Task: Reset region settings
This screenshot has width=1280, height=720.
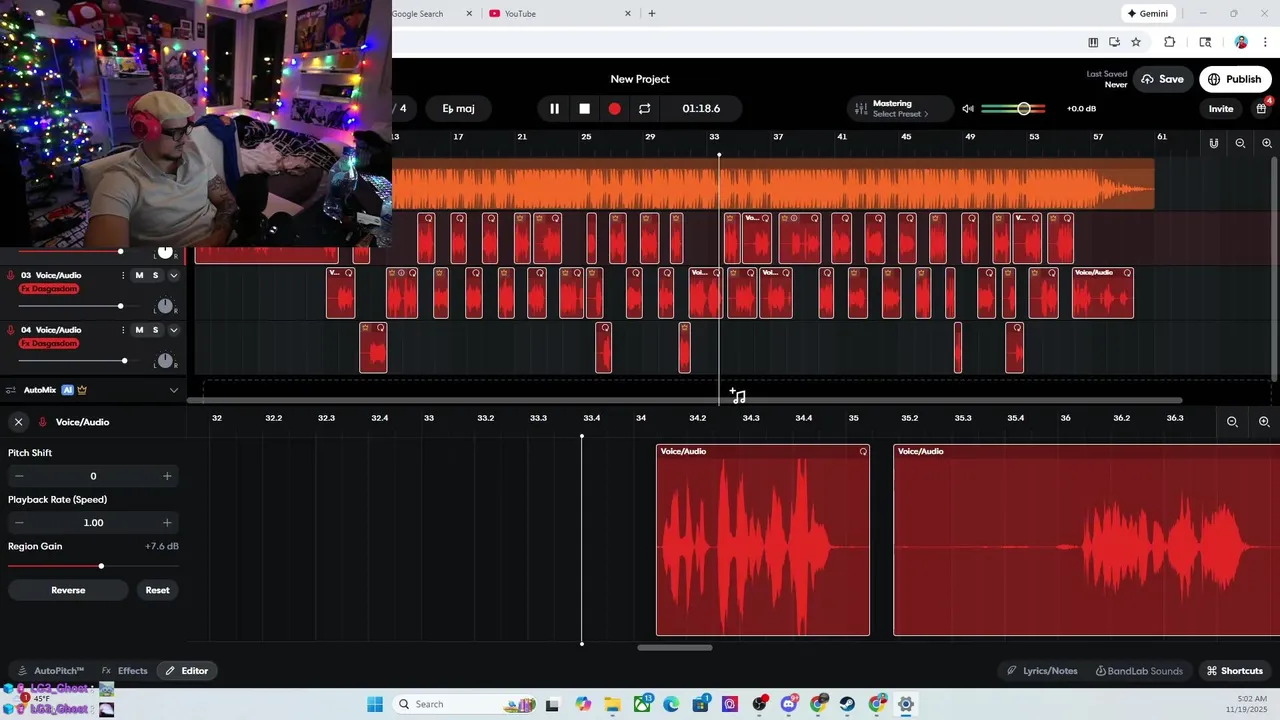Action: [x=157, y=590]
